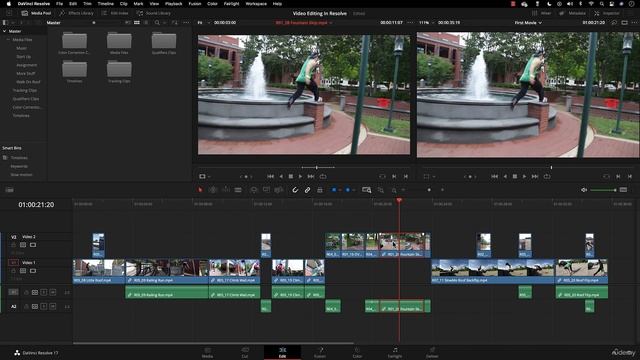
Task: Click the Replace Clip toolbar icon
Action: (279, 190)
